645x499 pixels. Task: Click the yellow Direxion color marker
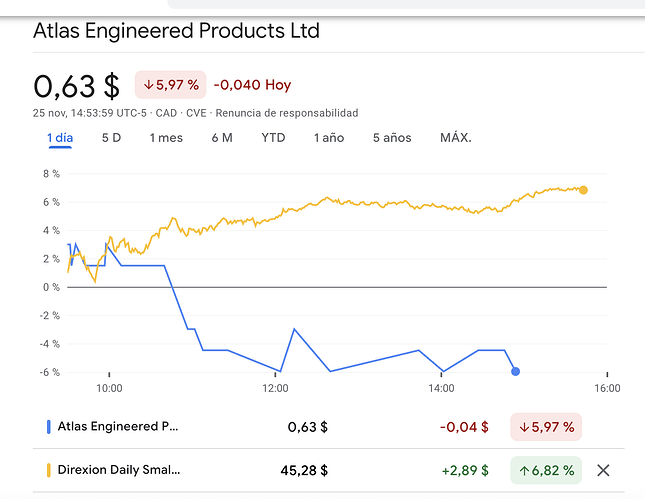click(49, 470)
